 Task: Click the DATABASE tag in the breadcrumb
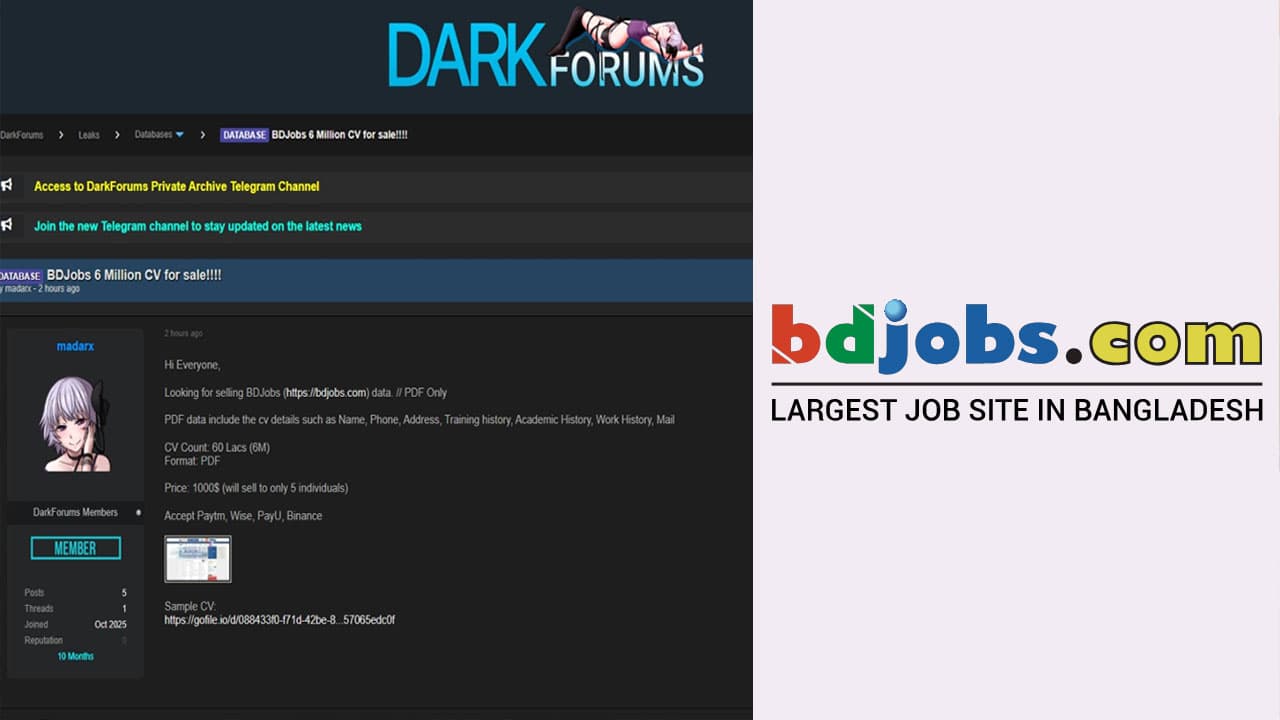pyautogui.click(x=244, y=135)
